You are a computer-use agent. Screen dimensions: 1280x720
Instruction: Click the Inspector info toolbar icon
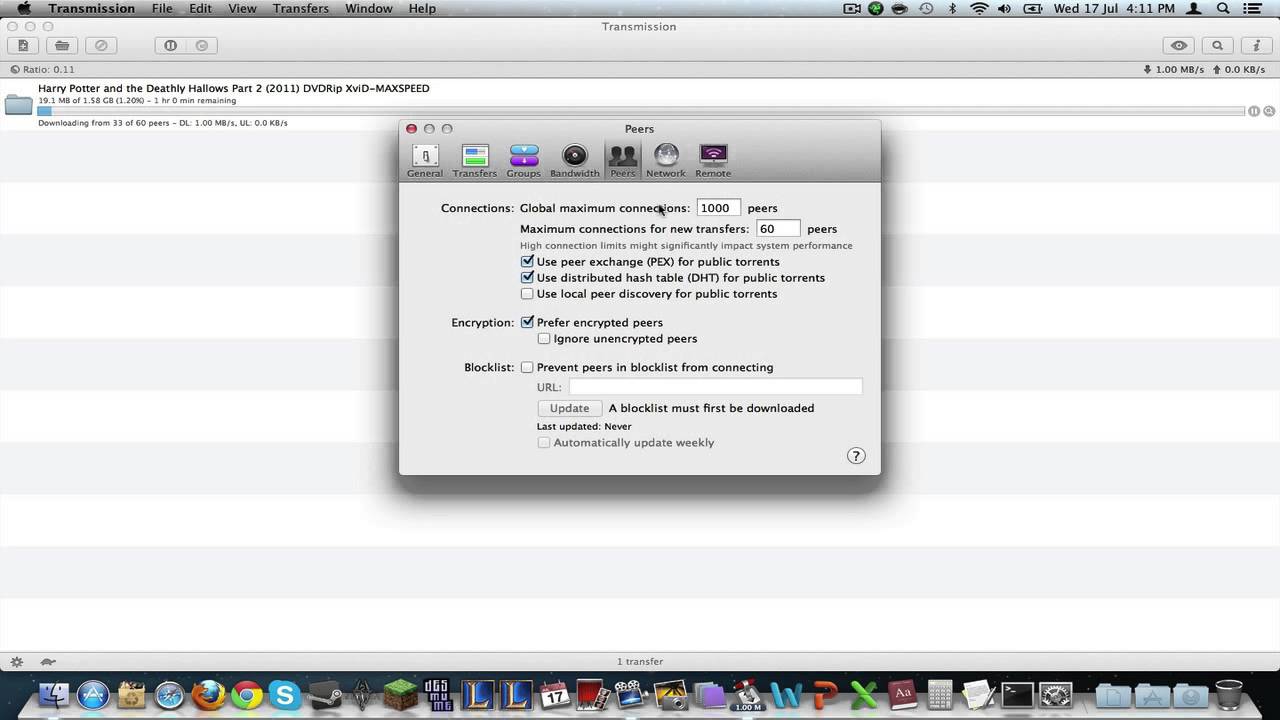1255,45
